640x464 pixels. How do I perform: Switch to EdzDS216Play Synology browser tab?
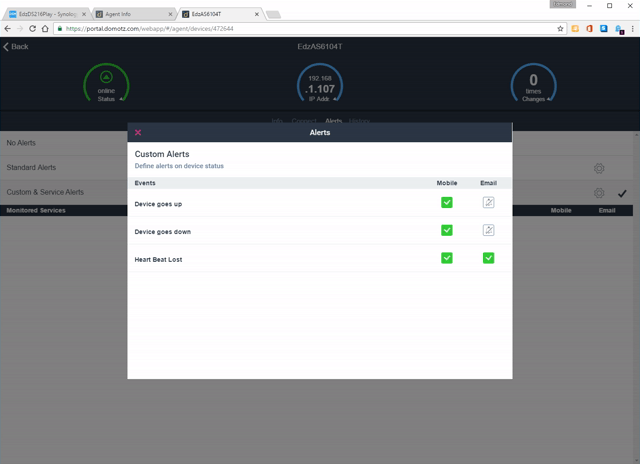pos(47,14)
